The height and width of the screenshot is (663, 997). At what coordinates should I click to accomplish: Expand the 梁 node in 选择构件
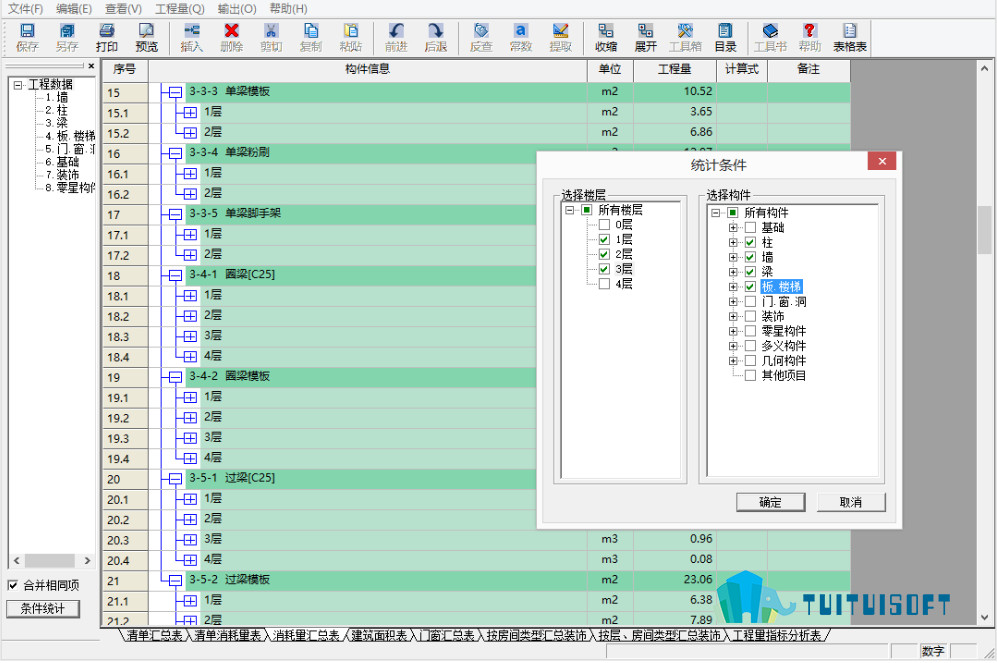(733, 271)
